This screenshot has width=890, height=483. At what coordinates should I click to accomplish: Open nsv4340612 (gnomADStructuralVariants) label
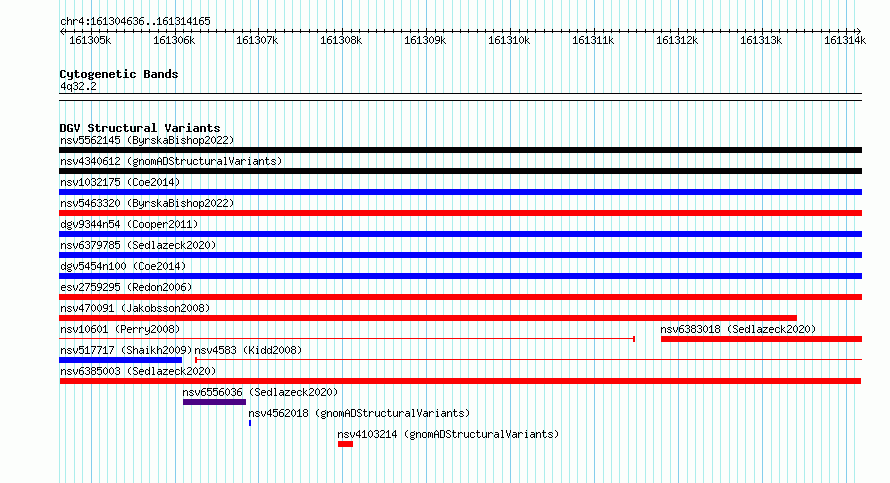pyautogui.click(x=171, y=161)
